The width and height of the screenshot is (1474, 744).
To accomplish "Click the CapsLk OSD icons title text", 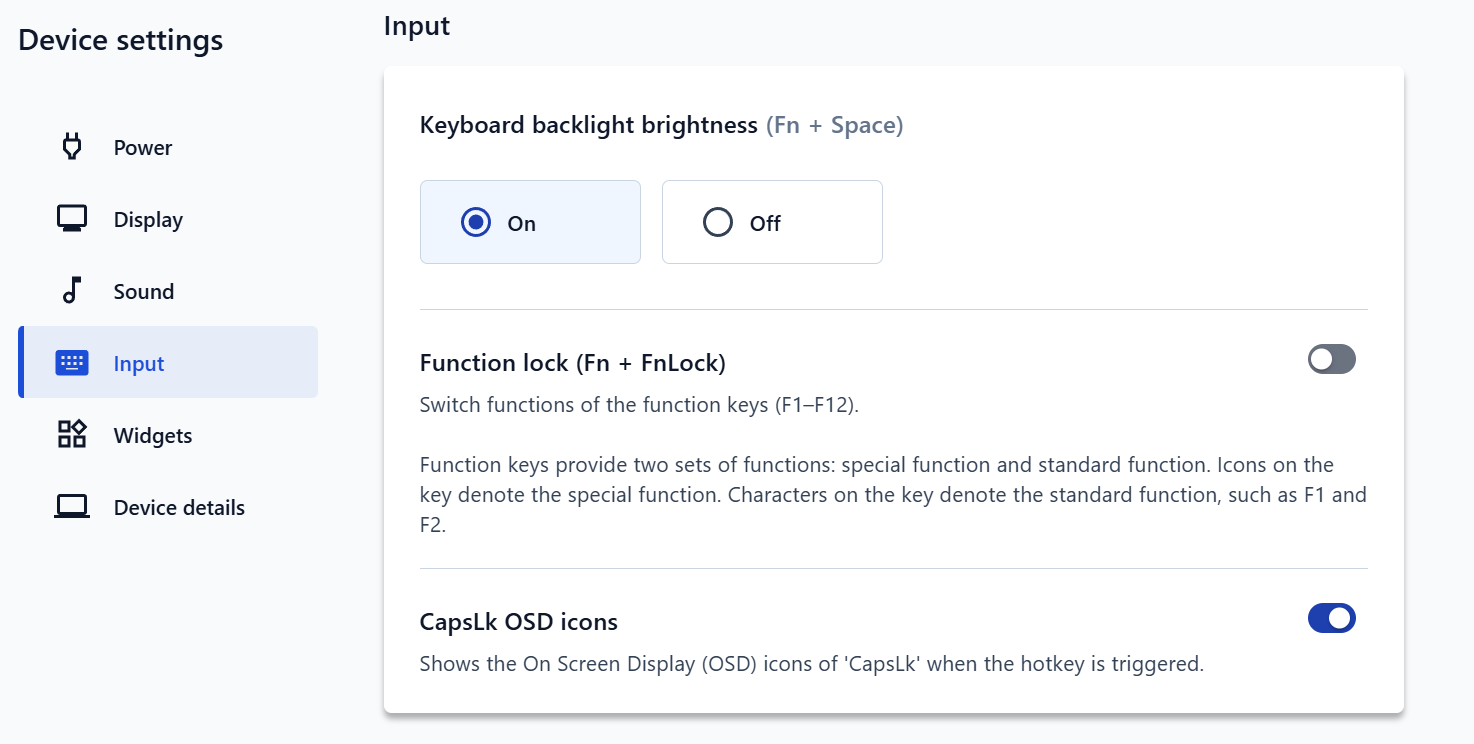I will (x=518, y=622).
